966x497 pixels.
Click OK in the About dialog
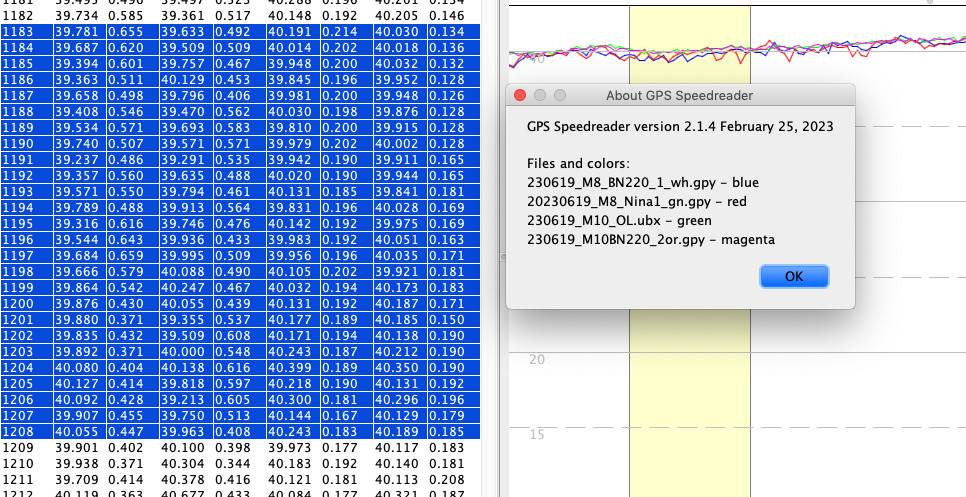point(793,276)
